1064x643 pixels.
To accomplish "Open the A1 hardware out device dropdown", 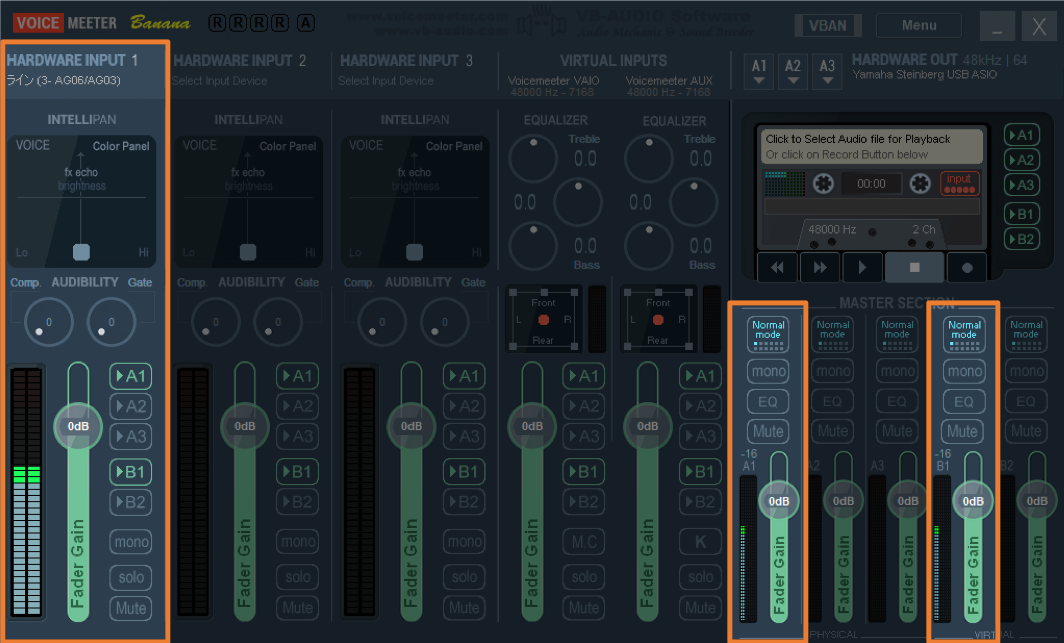I will (759, 71).
